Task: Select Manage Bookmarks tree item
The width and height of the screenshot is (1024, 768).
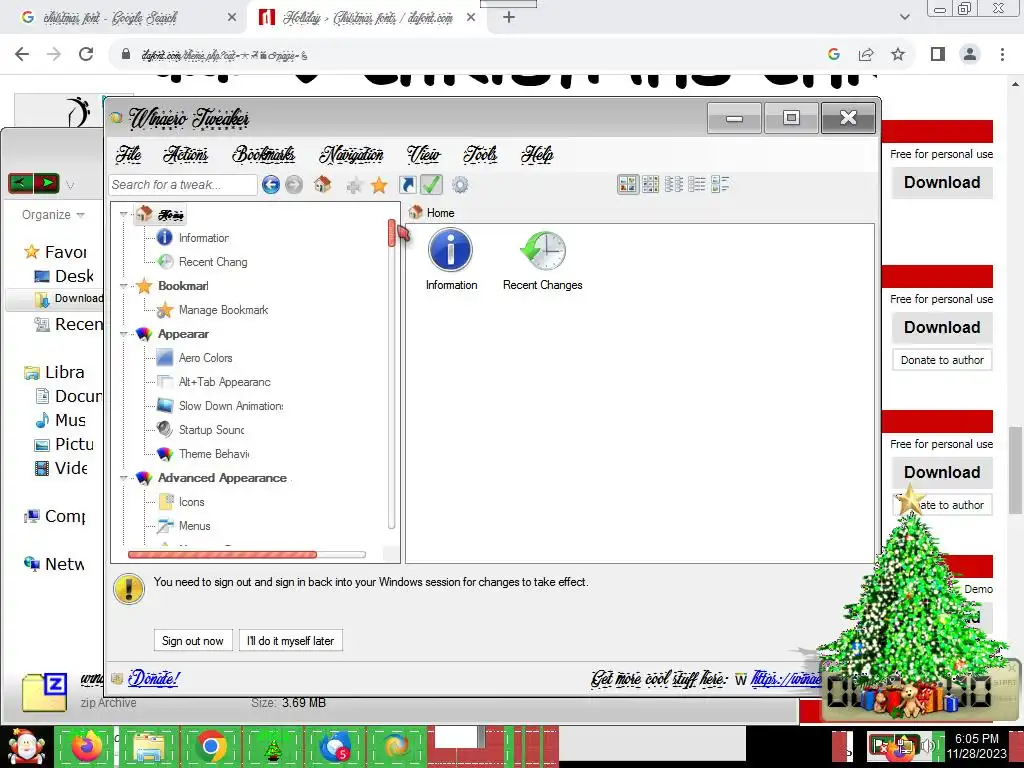Action: (223, 310)
